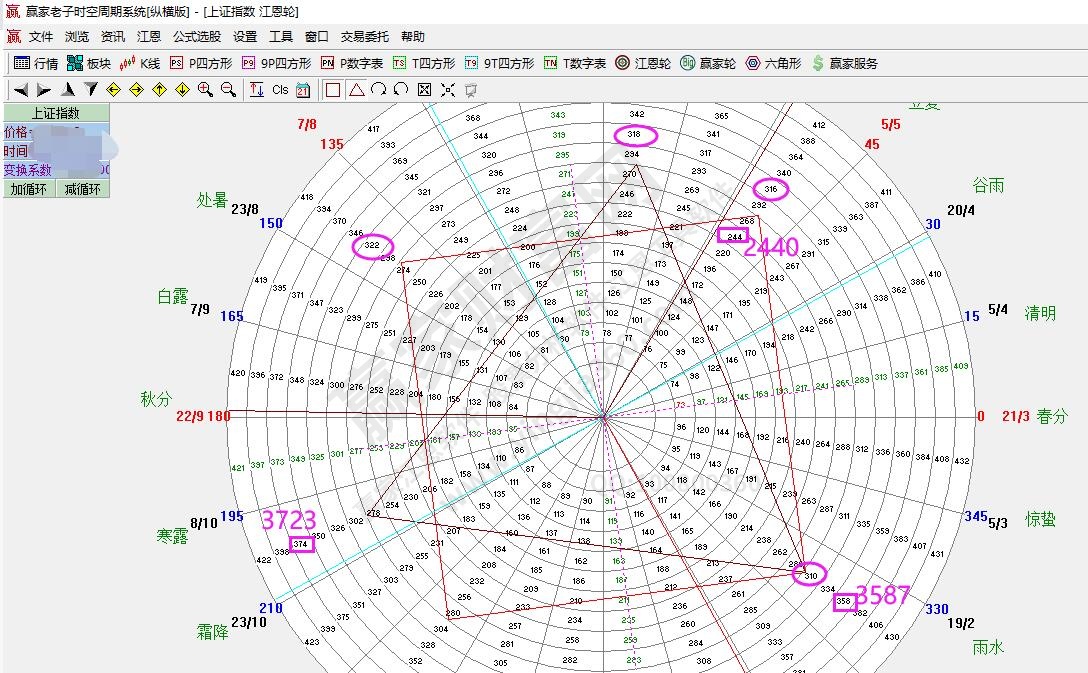Click the zoom out magnifier icon
The height and width of the screenshot is (673, 1088).
coord(228,90)
